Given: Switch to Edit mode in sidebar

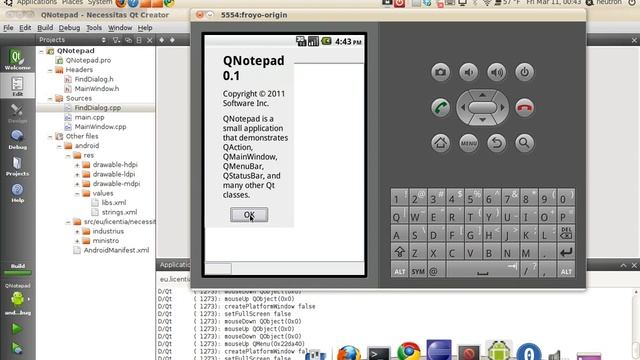Looking at the screenshot, I should coord(17,86).
